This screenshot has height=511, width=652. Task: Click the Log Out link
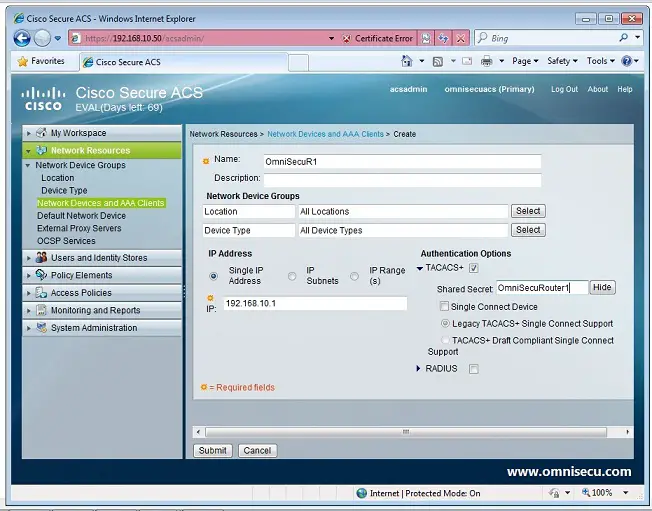point(564,89)
